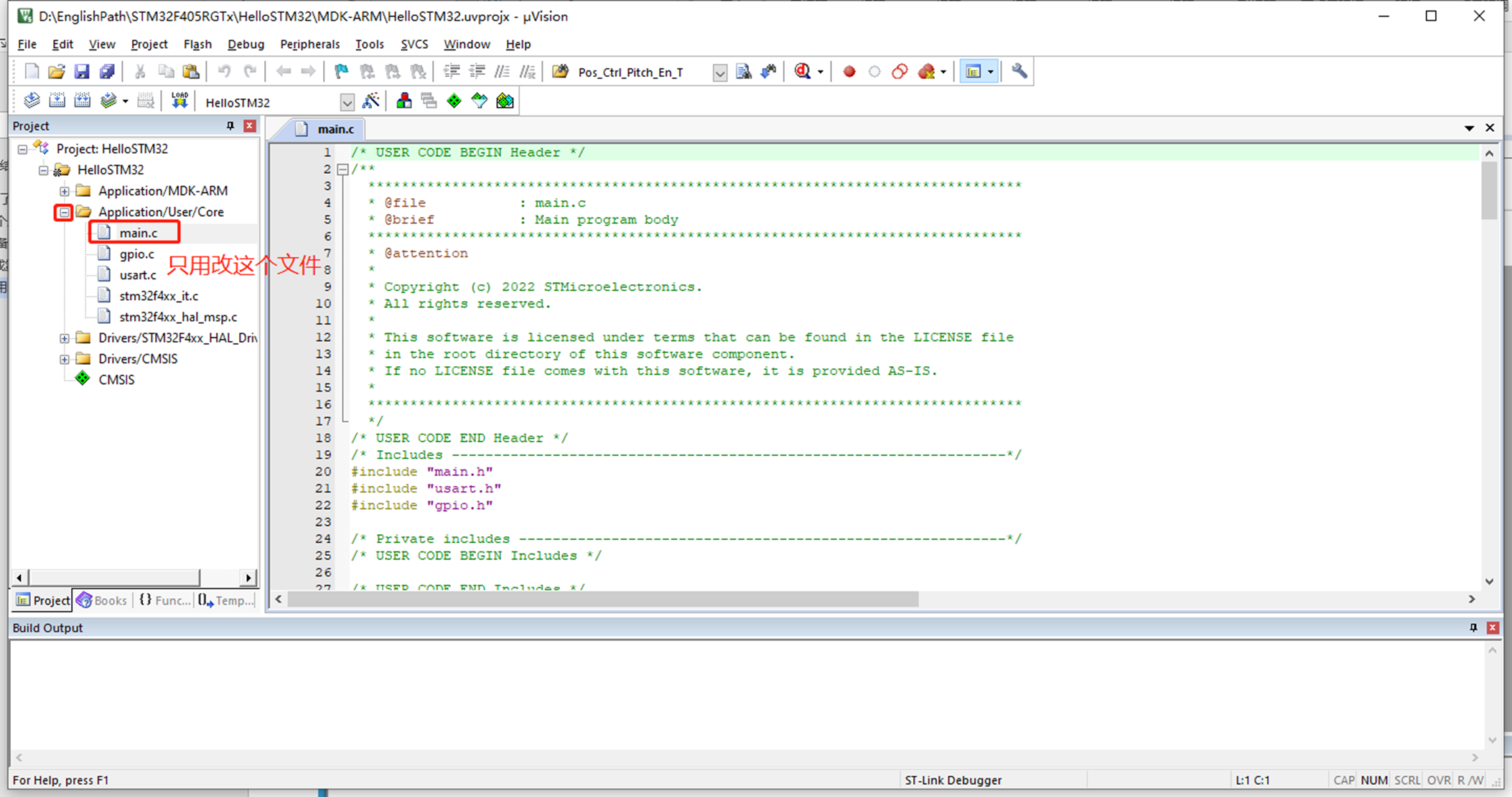Open the HelloSTM32 target selection dropdown
The width and height of the screenshot is (1512, 797).
347,103
